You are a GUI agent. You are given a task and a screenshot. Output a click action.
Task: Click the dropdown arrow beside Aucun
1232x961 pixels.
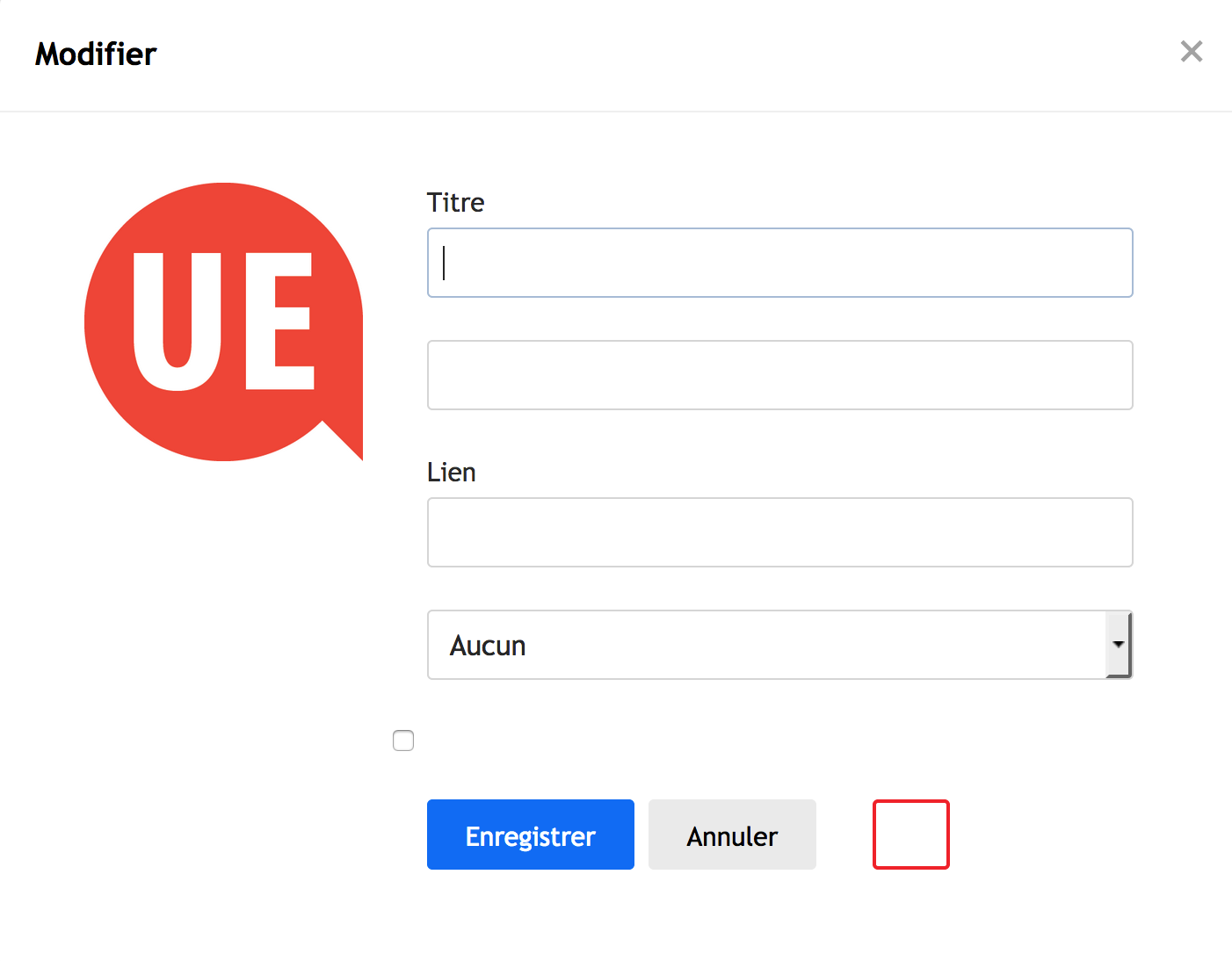[x=1118, y=645]
